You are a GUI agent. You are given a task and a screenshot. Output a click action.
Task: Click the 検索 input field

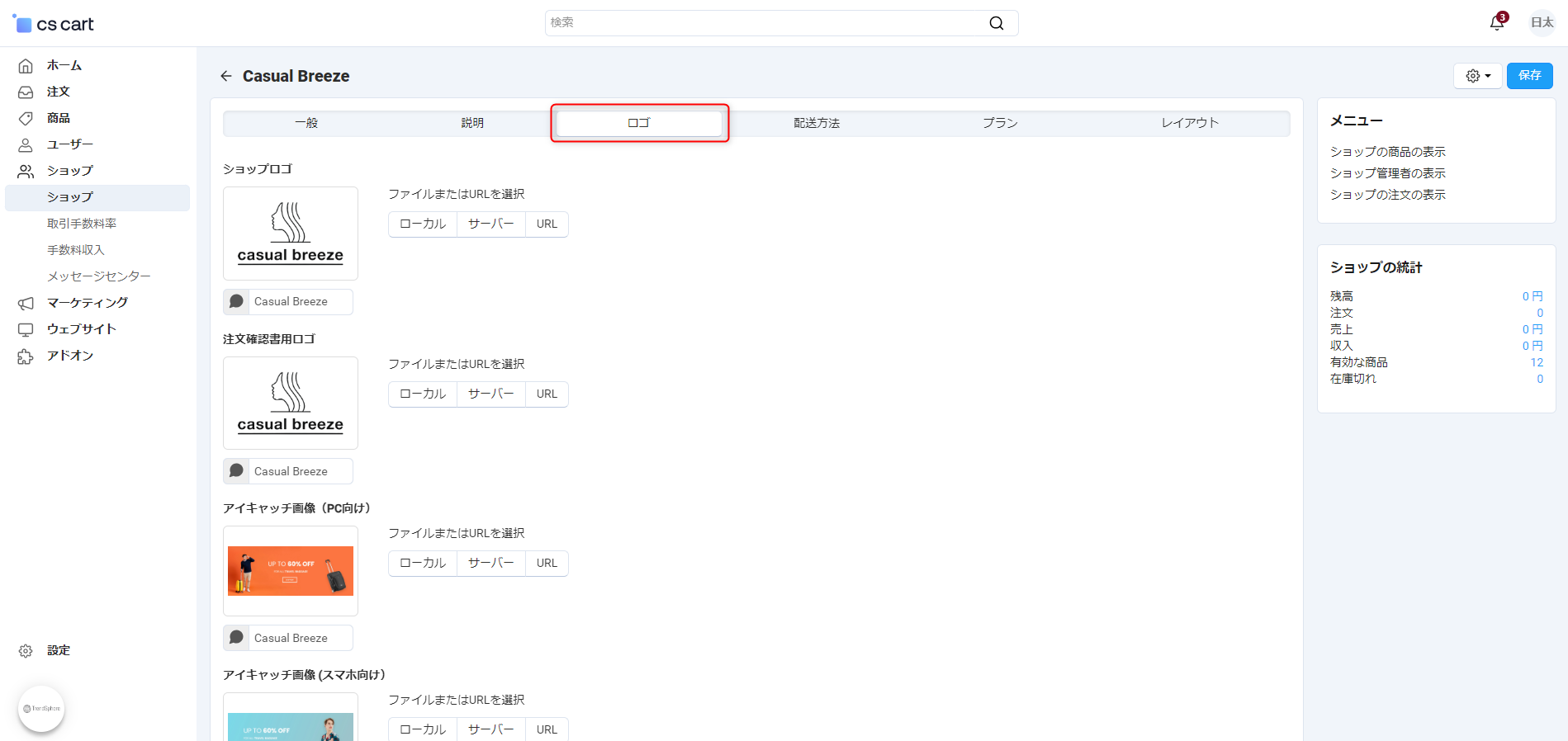[x=764, y=23]
